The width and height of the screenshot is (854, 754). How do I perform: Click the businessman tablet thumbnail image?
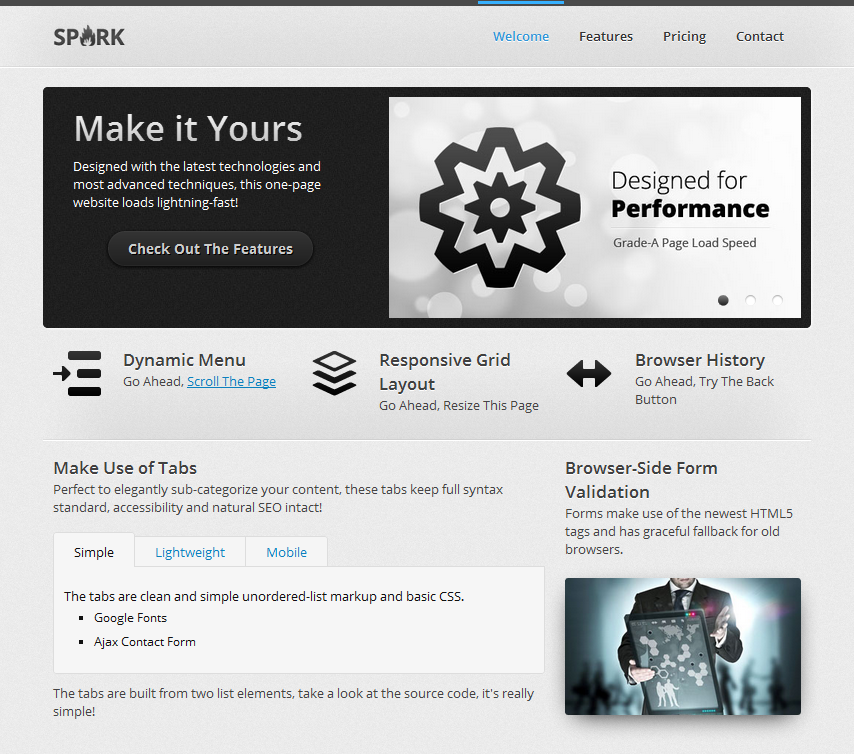coord(683,646)
